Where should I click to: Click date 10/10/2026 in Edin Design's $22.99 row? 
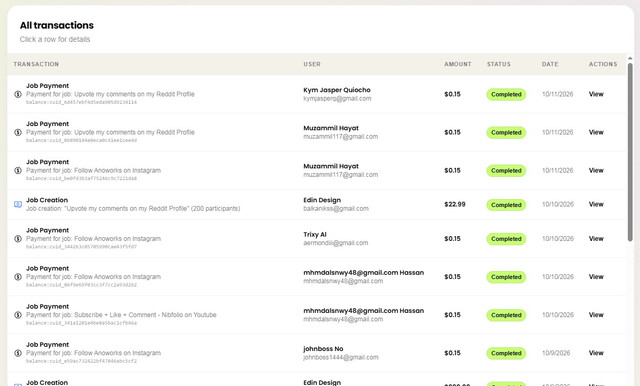[x=558, y=204]
